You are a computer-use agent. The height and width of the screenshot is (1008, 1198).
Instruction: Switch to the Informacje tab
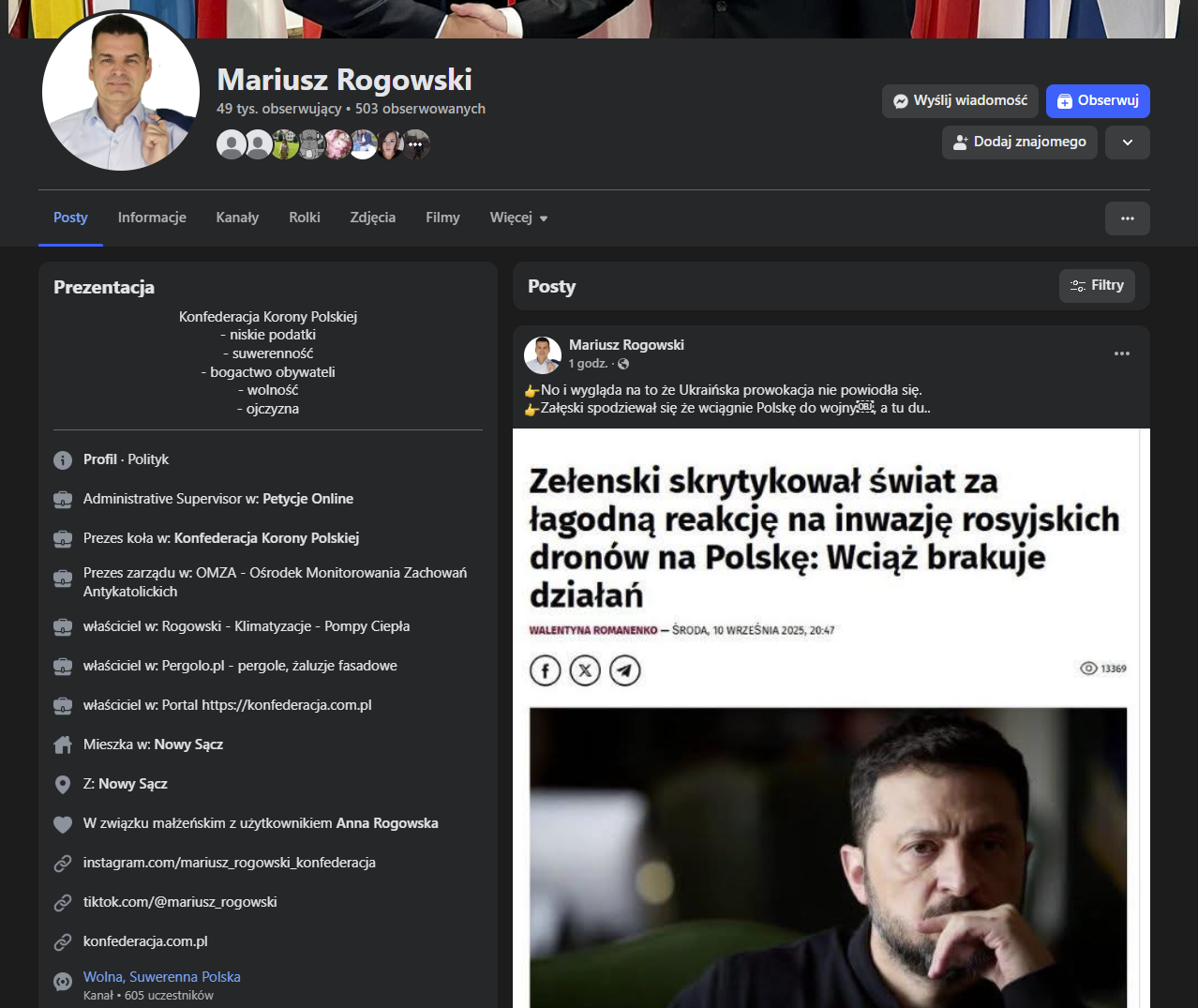tap(152, 218)
